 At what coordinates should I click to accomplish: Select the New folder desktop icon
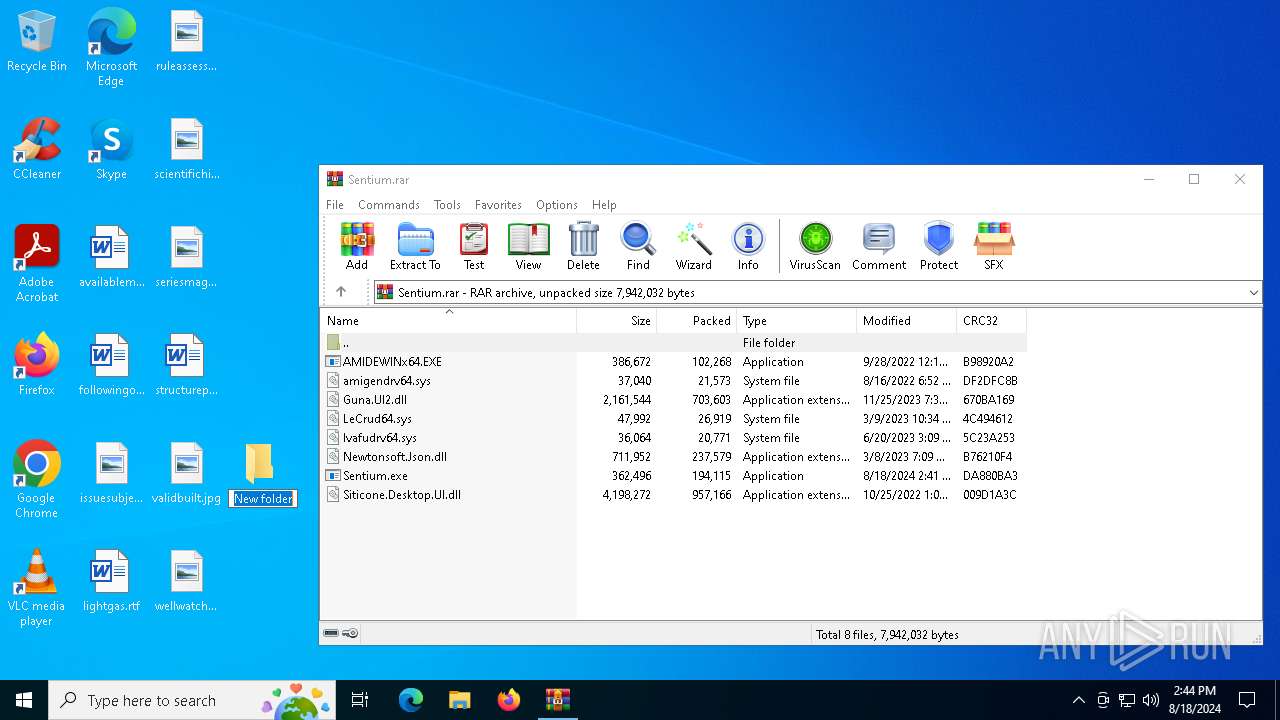(x=259, y=463)
